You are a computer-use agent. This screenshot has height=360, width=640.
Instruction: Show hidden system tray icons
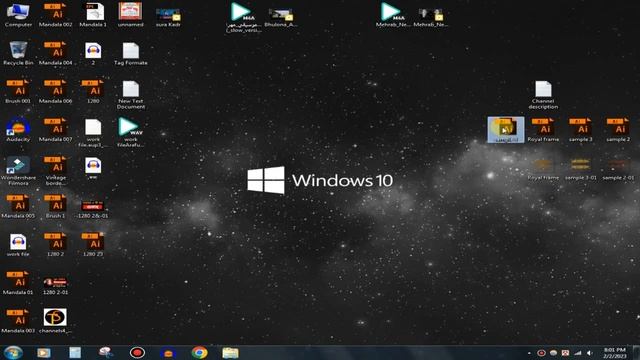coord(529,353)
